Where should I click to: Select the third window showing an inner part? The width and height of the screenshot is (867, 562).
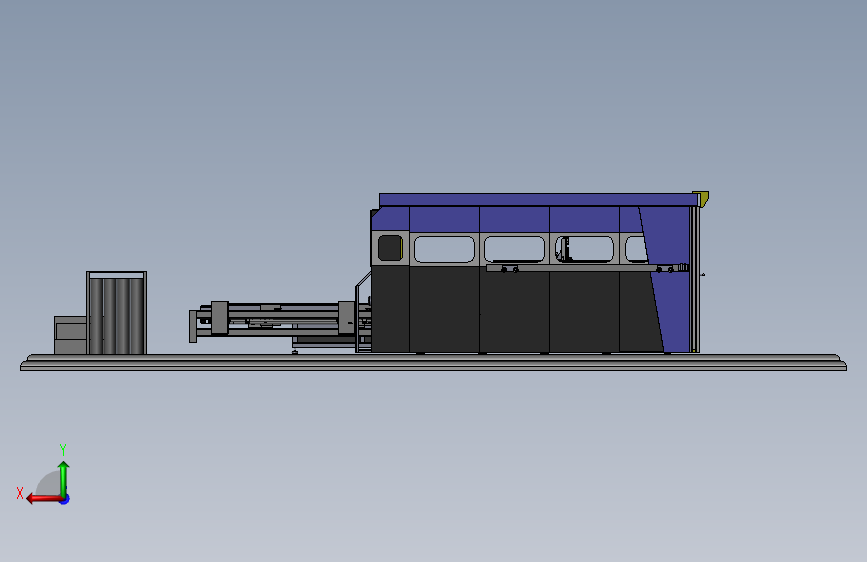coord(584,249)
